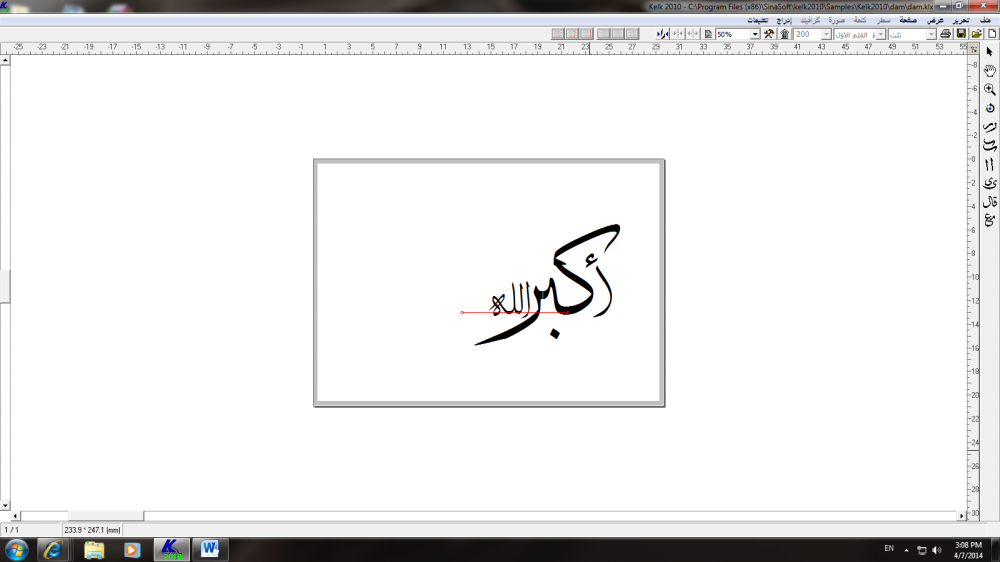Select the hand pan tool
The width and height of the screenshot is (1000, 562).
pyautogui.click(x=989, y=70)
